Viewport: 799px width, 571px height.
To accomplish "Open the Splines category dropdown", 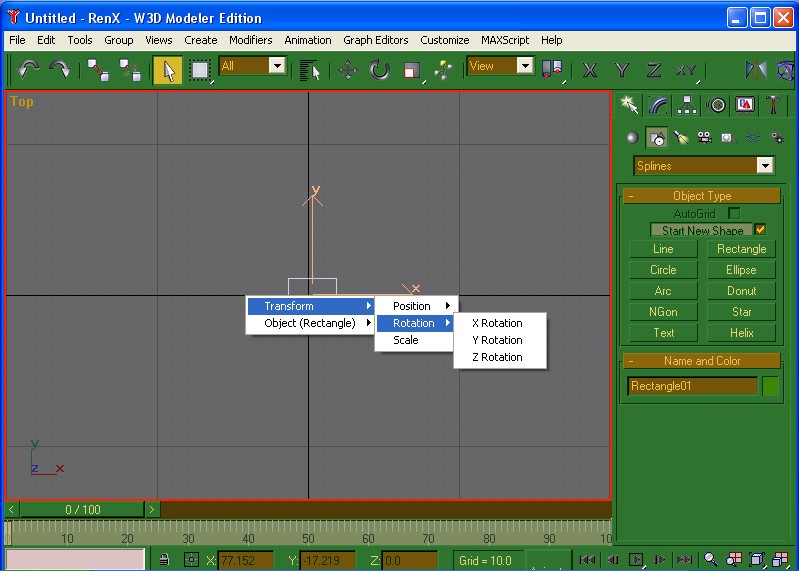I will (x=765, y=166).
